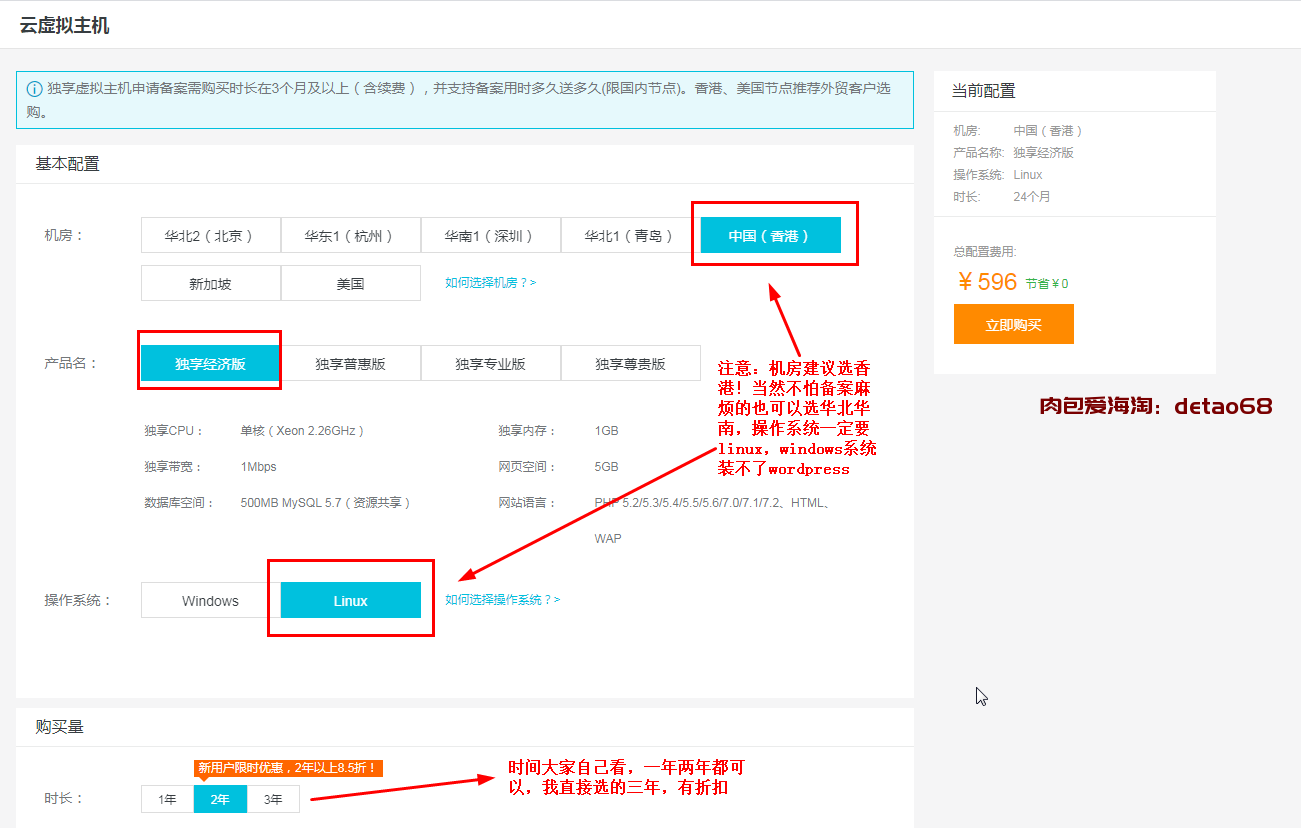Set the duration to 3年

click(x=273, y=799)
